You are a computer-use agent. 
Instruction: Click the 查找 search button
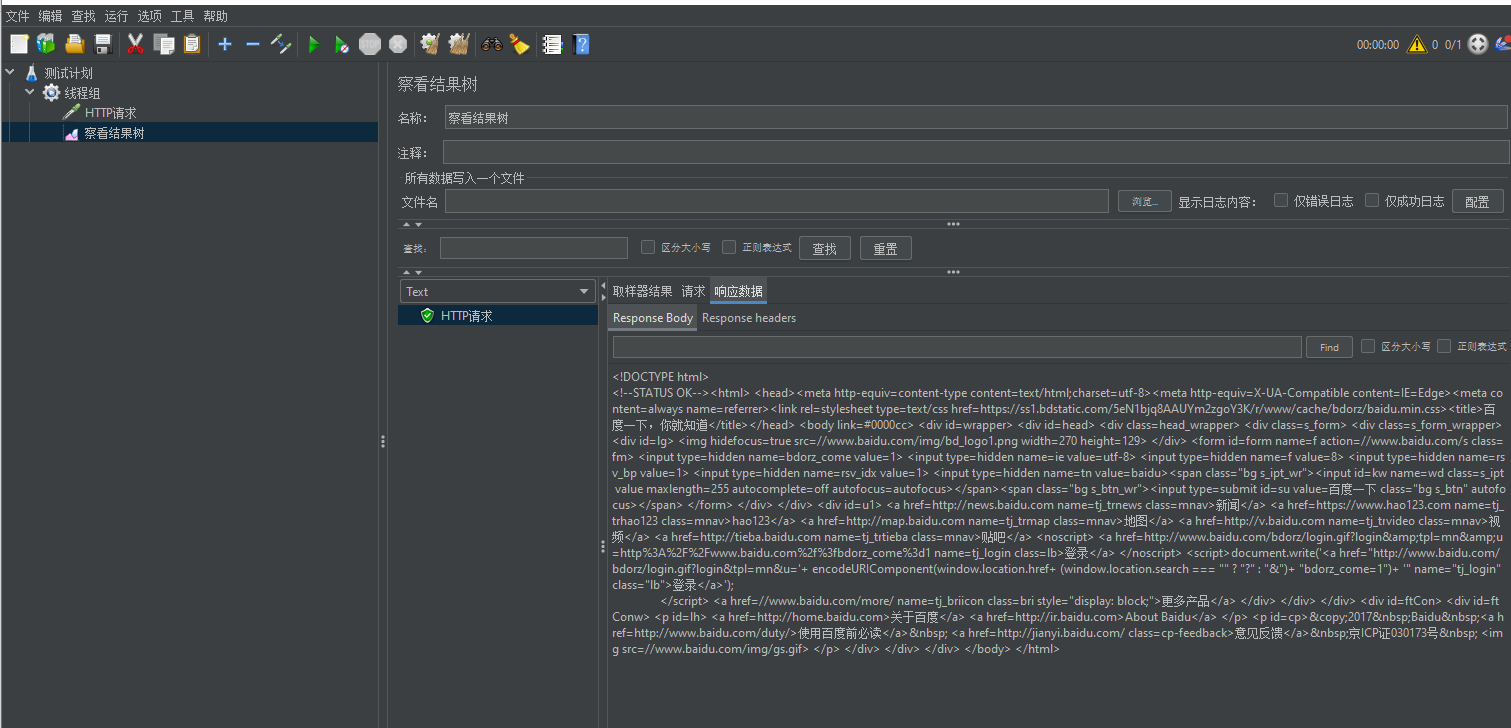pyautogui.click(x=824, y=248)
